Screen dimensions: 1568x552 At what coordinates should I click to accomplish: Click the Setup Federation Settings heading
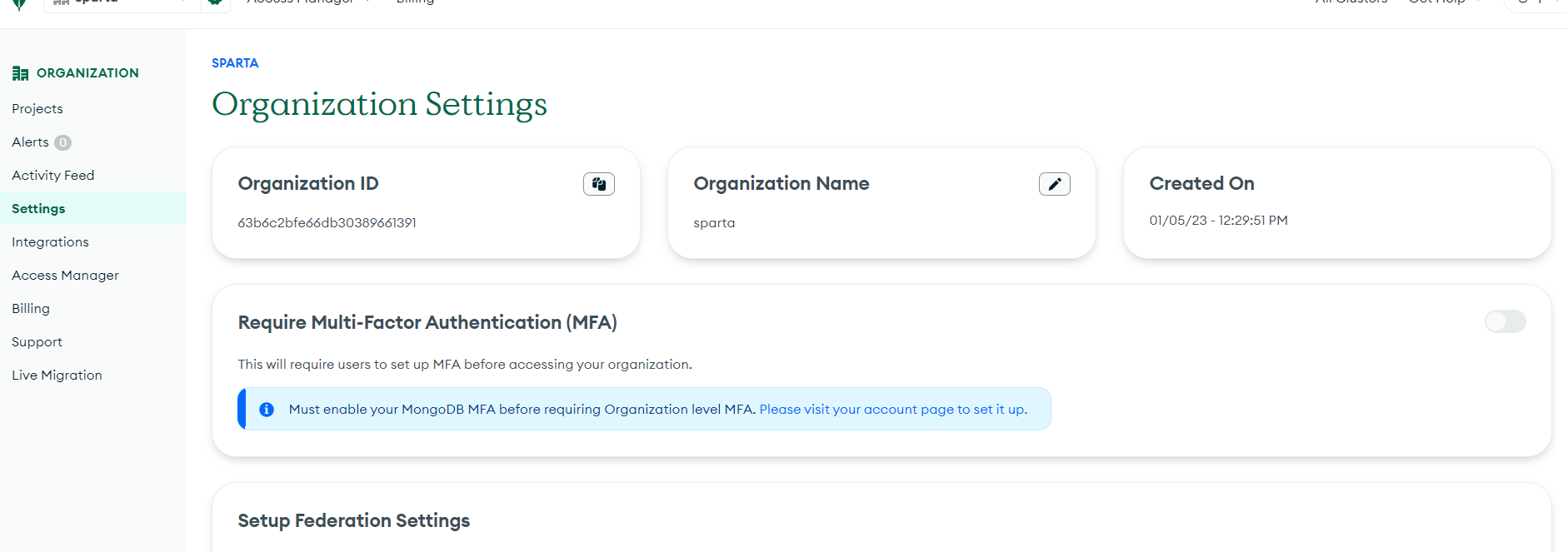[x=353, y=521]
